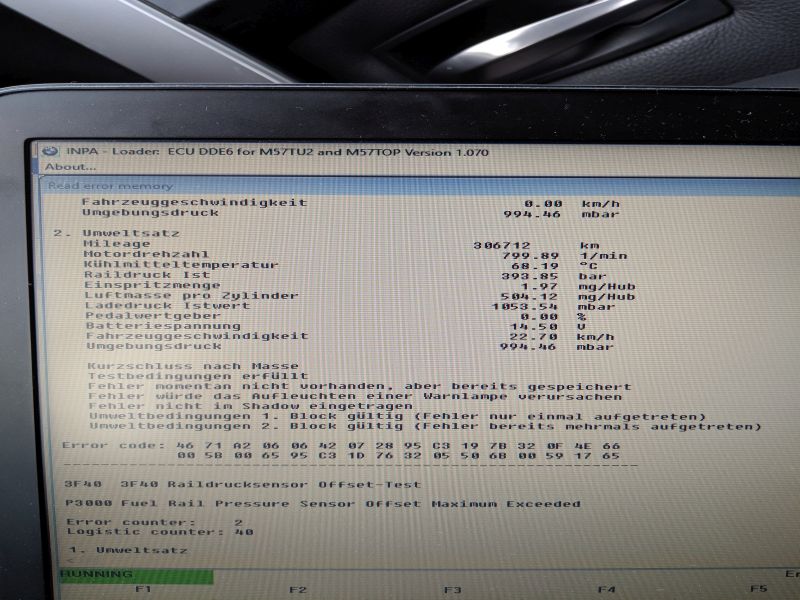The image size is (800, 600).
Task: Click the green RUNNING progress bar
Action: pyautogui.click(x=135, y=575)
